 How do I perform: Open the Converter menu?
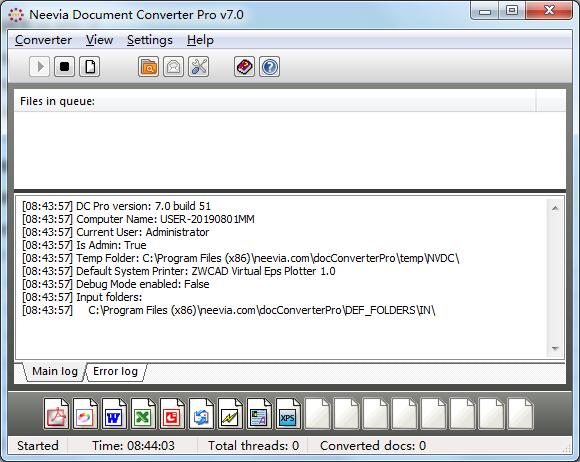pos(43,40)
